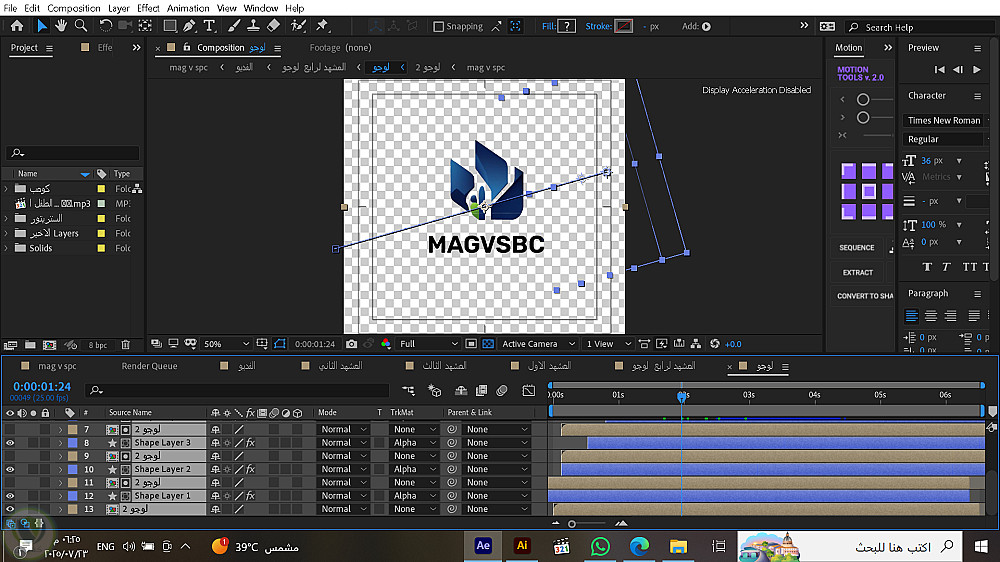This screenshot has width=1000, height=562.
Task: Take a snapshot with camera icon
Action: click(351, 344)
